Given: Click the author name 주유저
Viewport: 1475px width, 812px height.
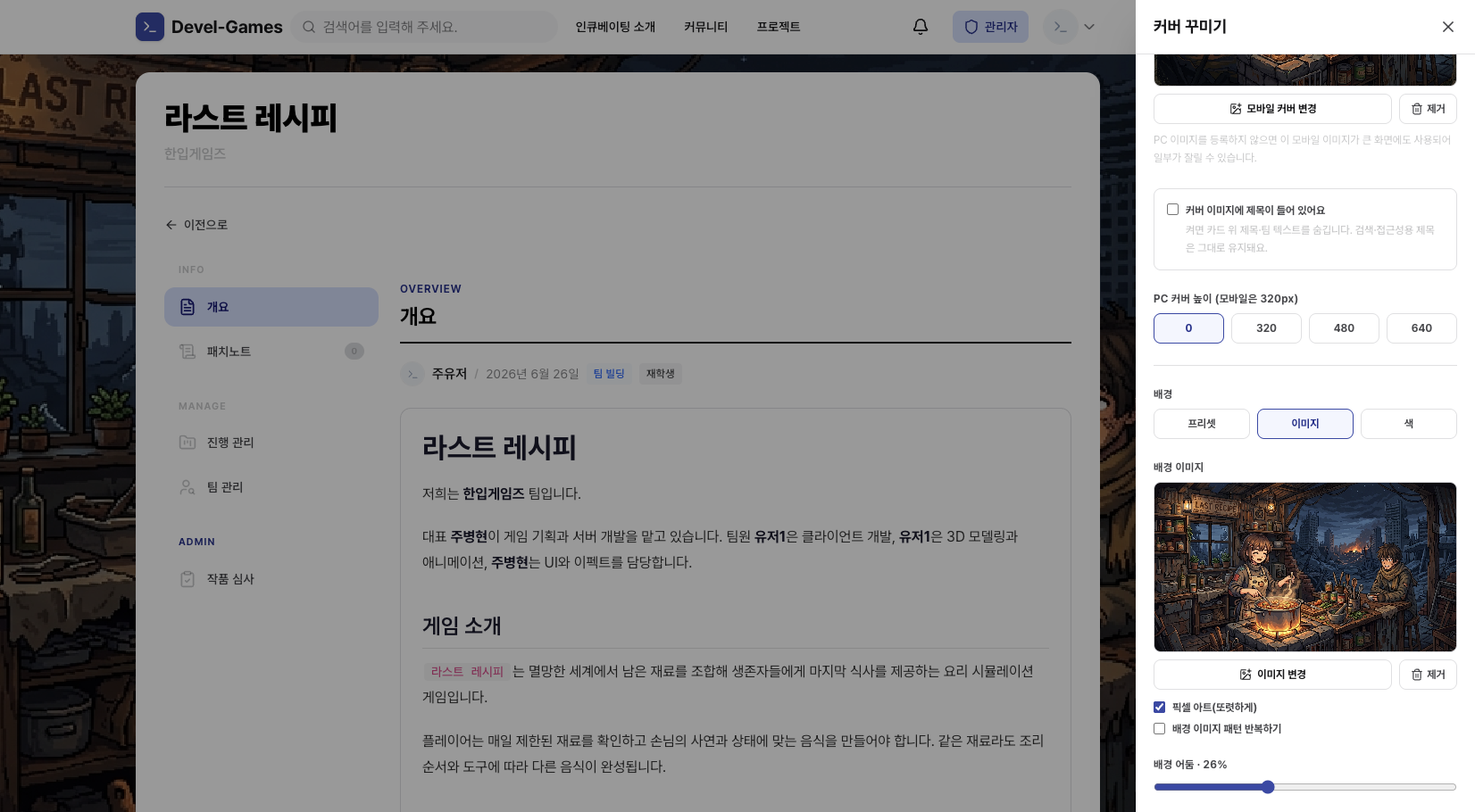Looking at the screenshot, I should click(449, 374).
